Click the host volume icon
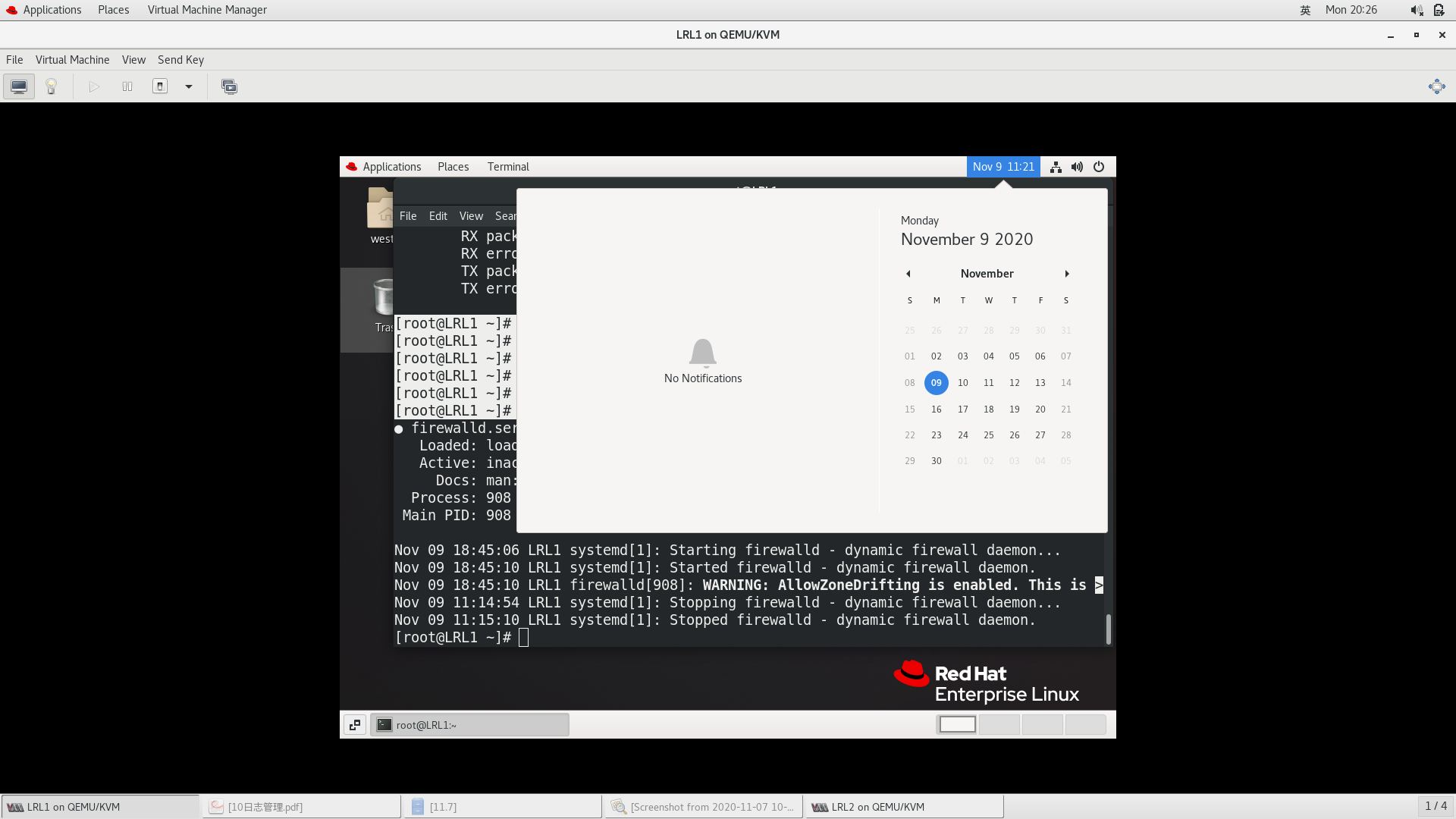The image size is (1456, 819). (x=1415, y=10)
